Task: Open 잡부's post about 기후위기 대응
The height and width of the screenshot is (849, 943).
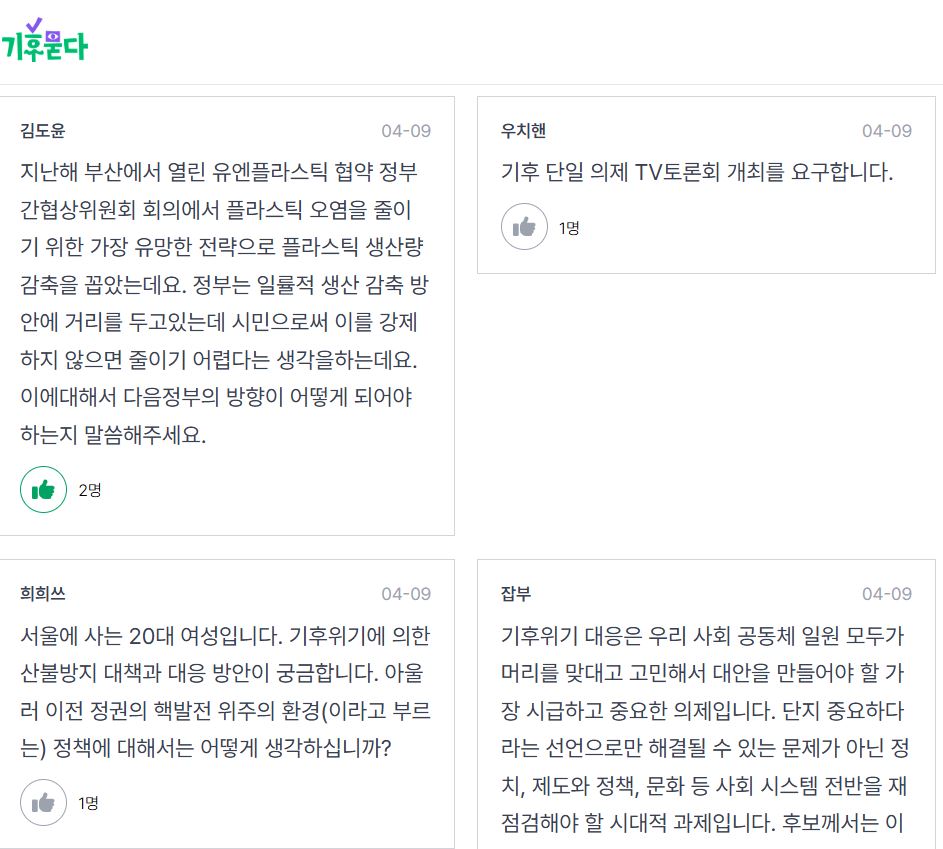Action: pos(703,731)
